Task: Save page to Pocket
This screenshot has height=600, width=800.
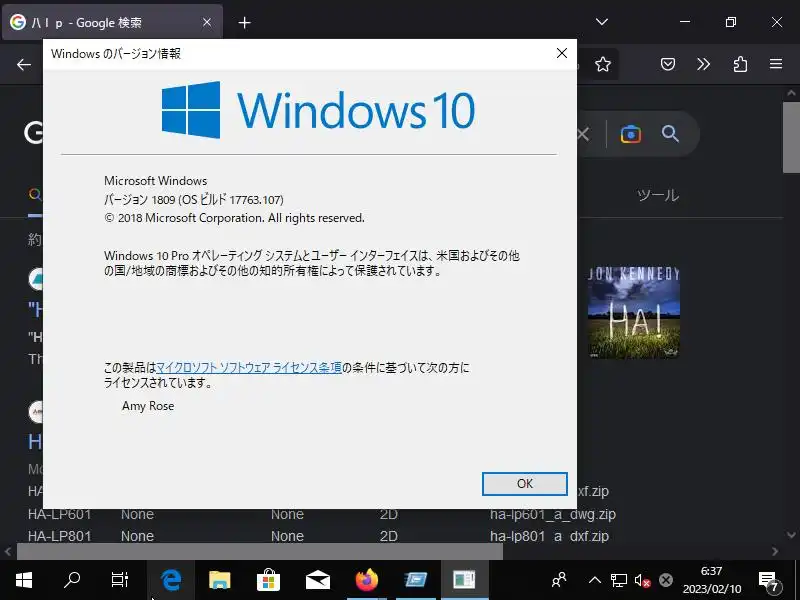Action: [x=668, y=64]
